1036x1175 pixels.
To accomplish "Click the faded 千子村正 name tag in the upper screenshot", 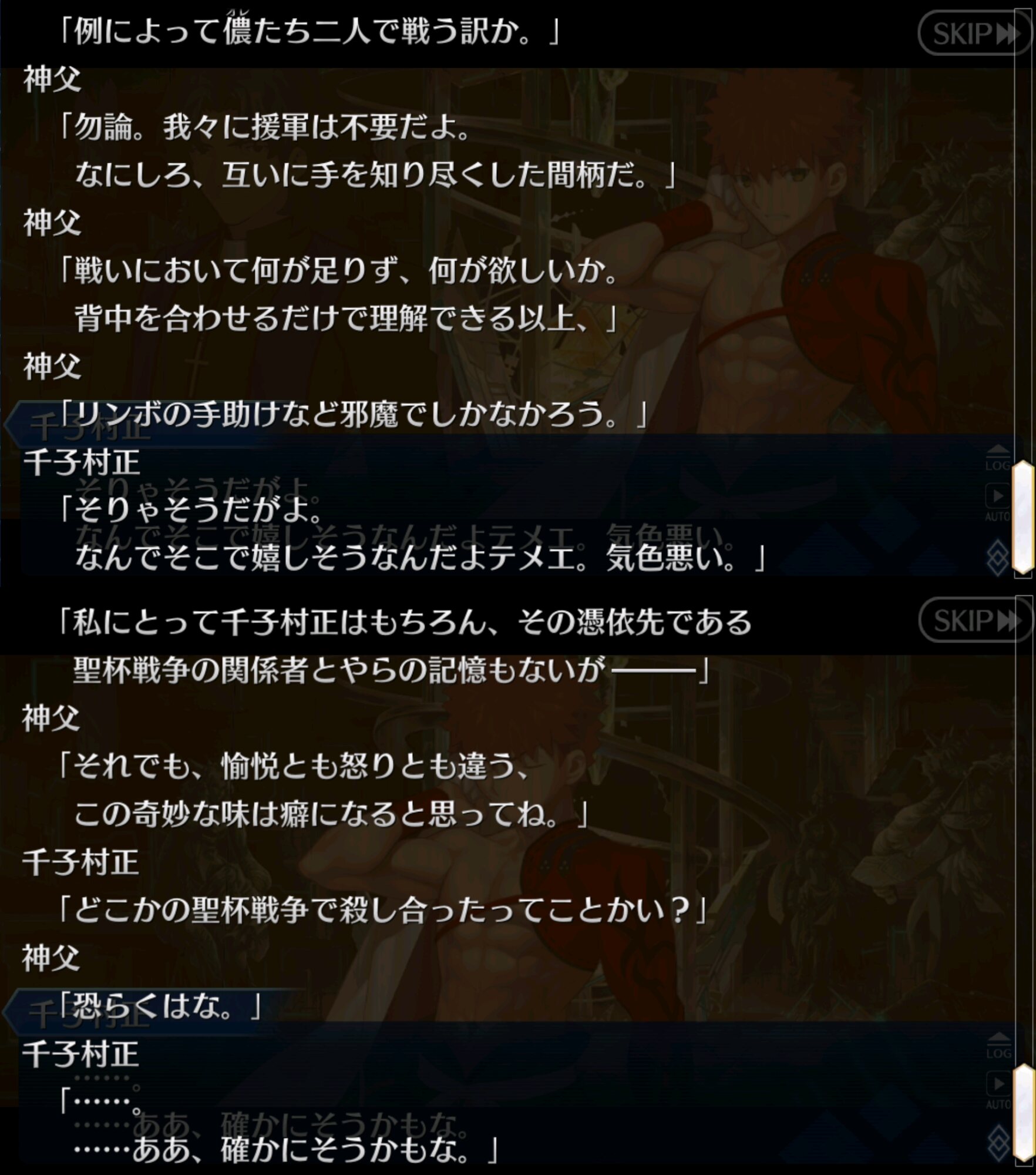I will pyautogui.click(x=91, y=427).
